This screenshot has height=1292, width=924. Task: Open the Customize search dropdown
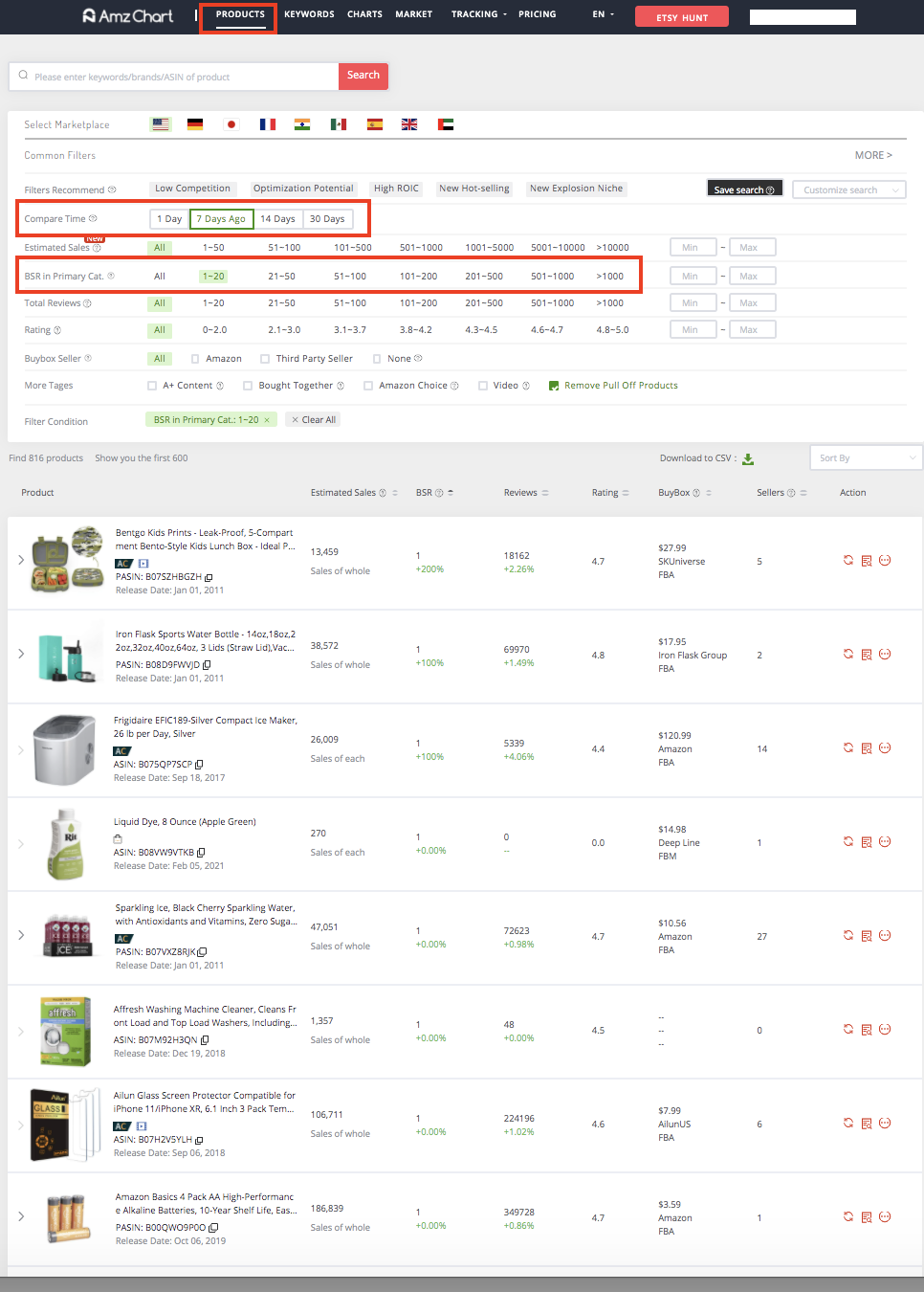coord(849,189)
